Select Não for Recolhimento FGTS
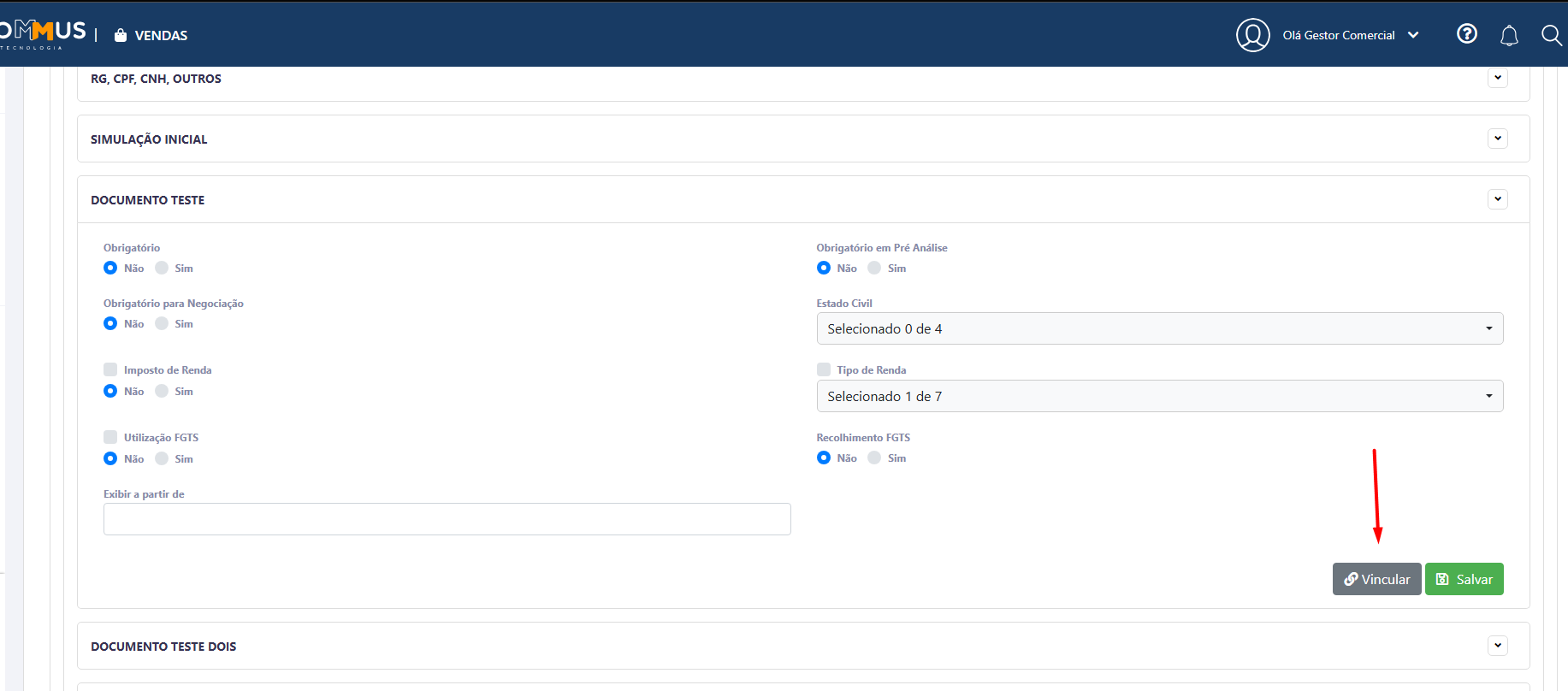Screen dimensions: 1568x691 pyautogui.click(x=824, y=458)
